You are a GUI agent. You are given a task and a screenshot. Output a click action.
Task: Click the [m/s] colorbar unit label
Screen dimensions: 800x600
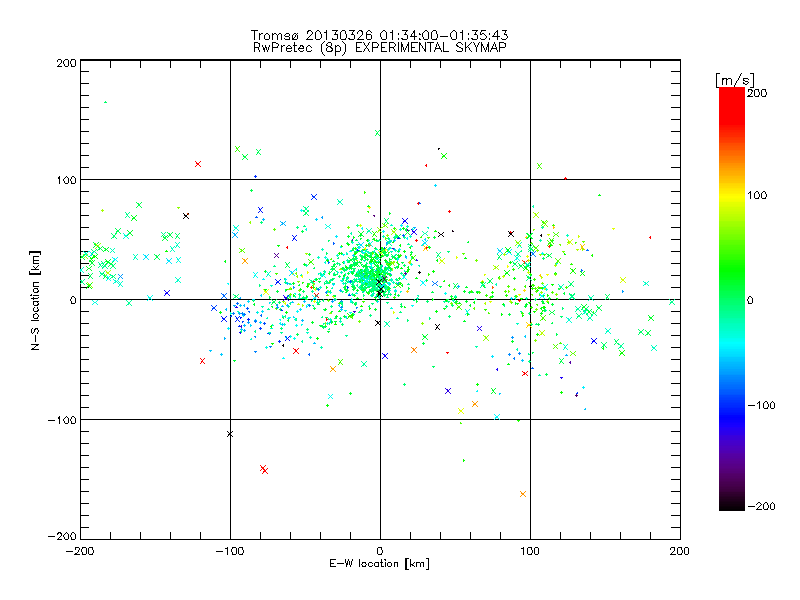pyautogui.click(x=735, y=80)
